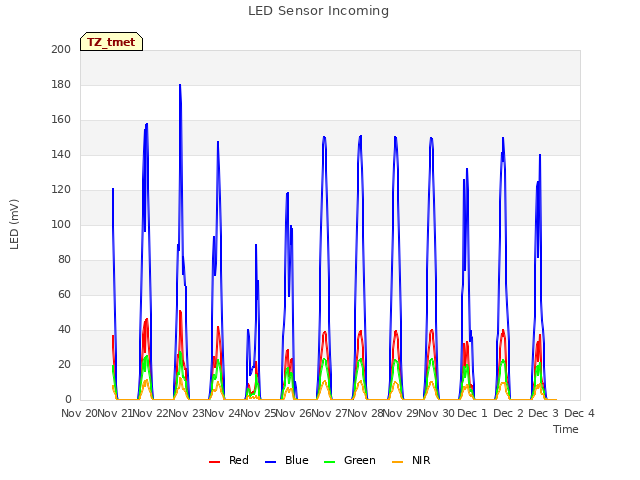Click the 100 y-axis tick value

(61, 224)
